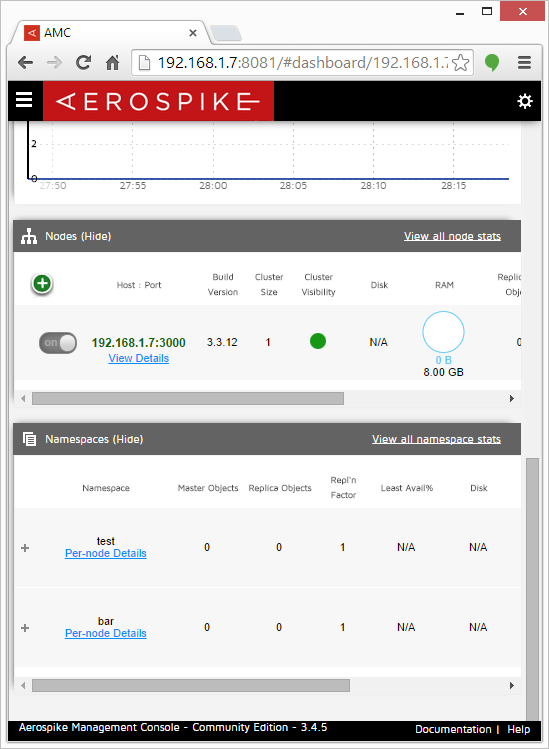Click Namespaces table scroll left arrow
Screen dimensions: 549x749
(23, 685)
